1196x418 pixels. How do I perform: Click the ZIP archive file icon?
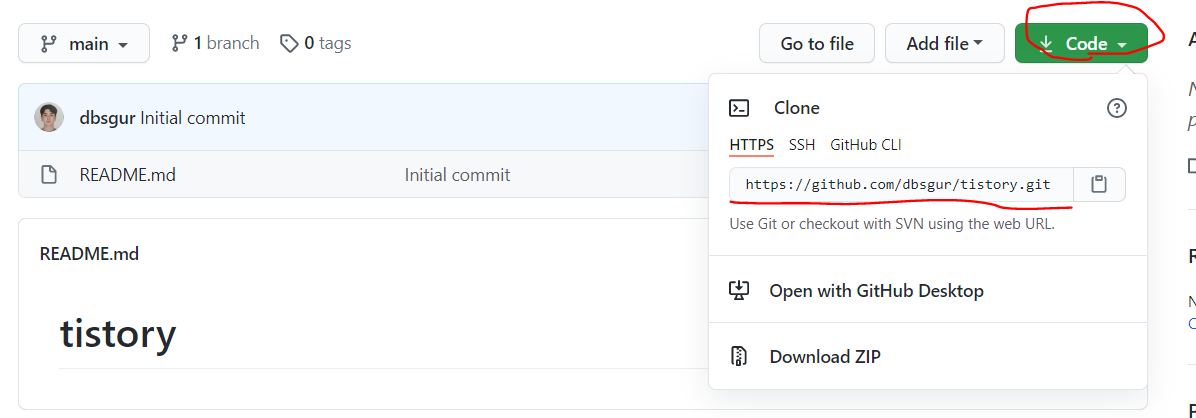(738, 356)
